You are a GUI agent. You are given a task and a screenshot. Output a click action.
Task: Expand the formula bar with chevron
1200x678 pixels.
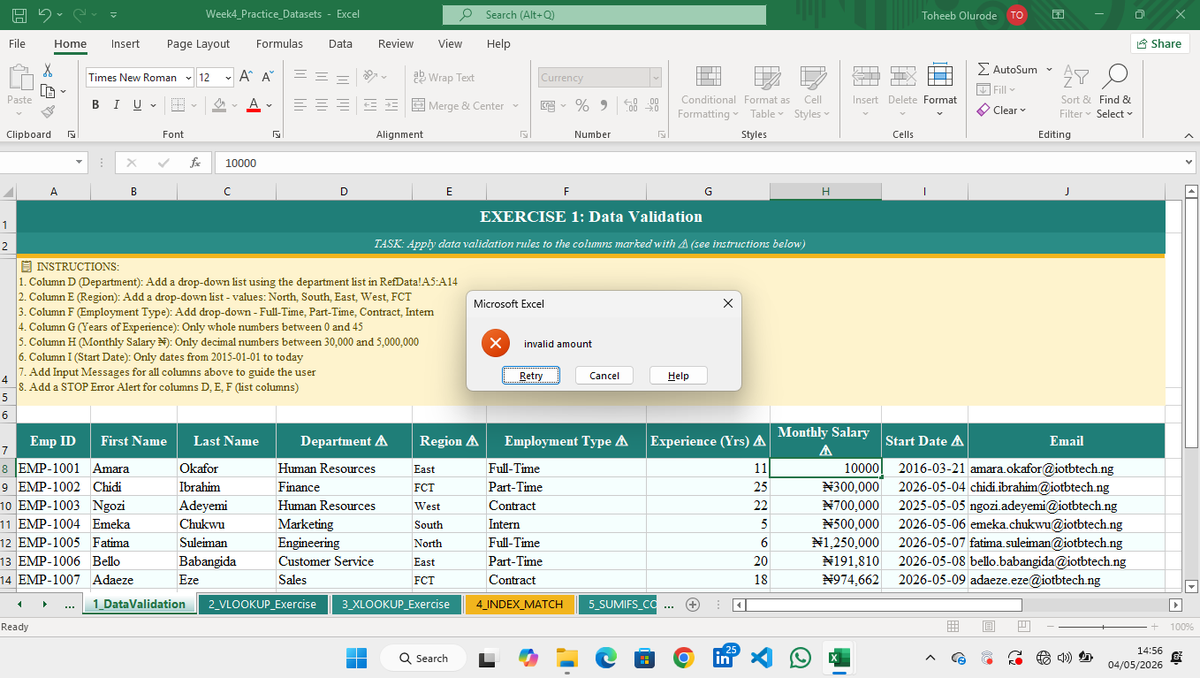point(1188,161)
